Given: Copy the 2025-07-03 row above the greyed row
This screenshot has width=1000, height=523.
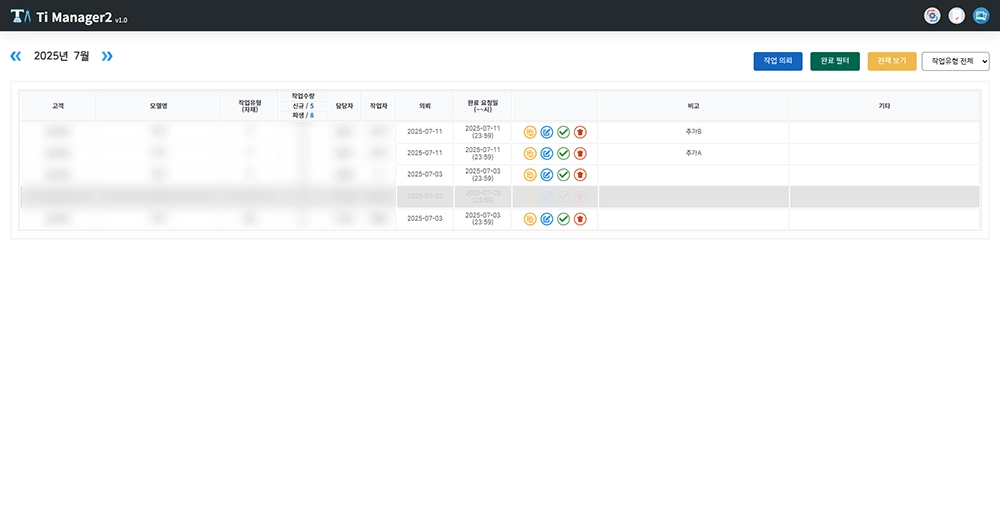Looking at the screenshot, I should pyautogui.click(x=530, y=175).
